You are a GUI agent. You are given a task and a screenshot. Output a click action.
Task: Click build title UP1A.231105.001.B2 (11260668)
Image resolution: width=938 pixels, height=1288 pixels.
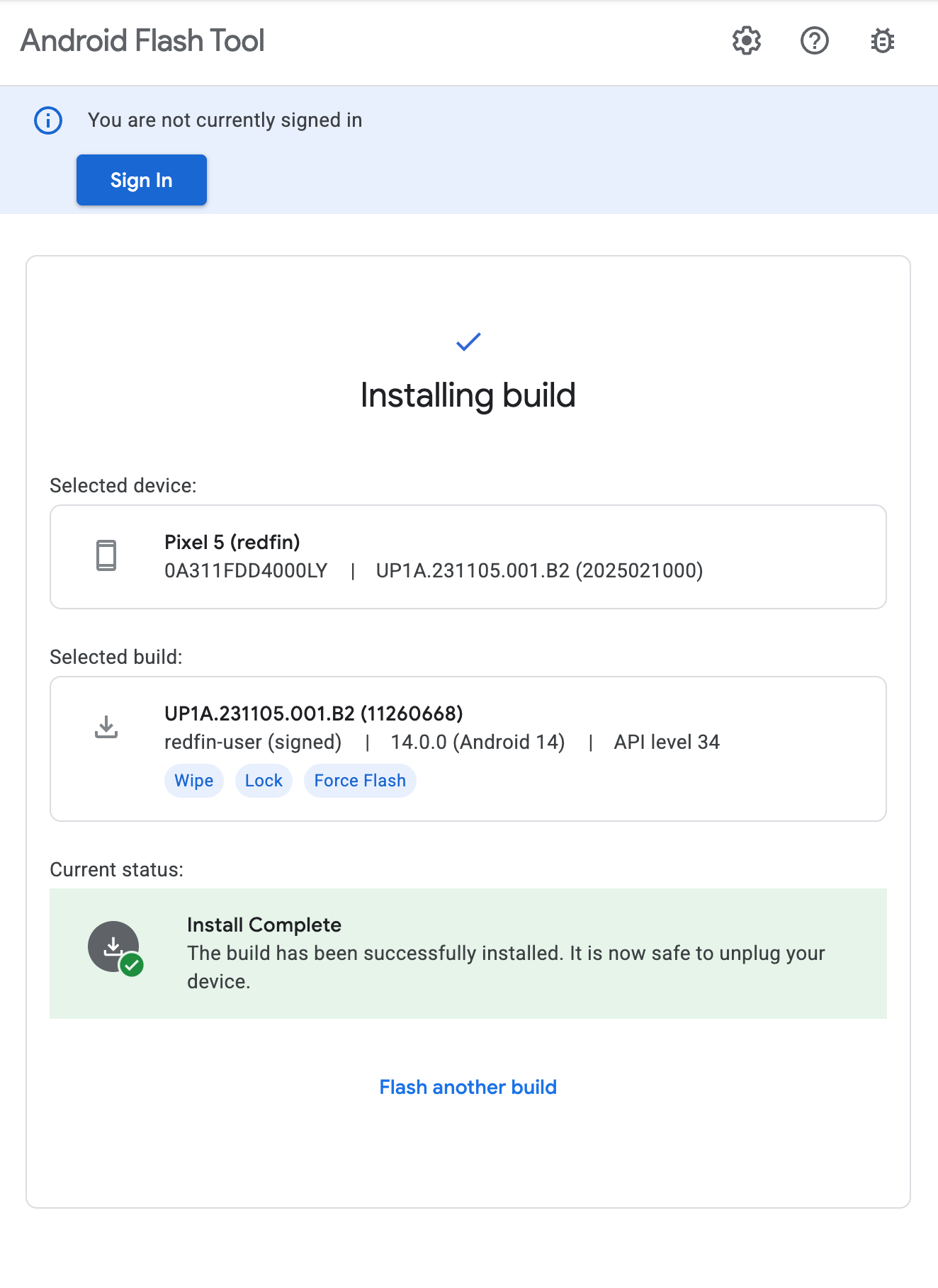click(x=314, y=713)
